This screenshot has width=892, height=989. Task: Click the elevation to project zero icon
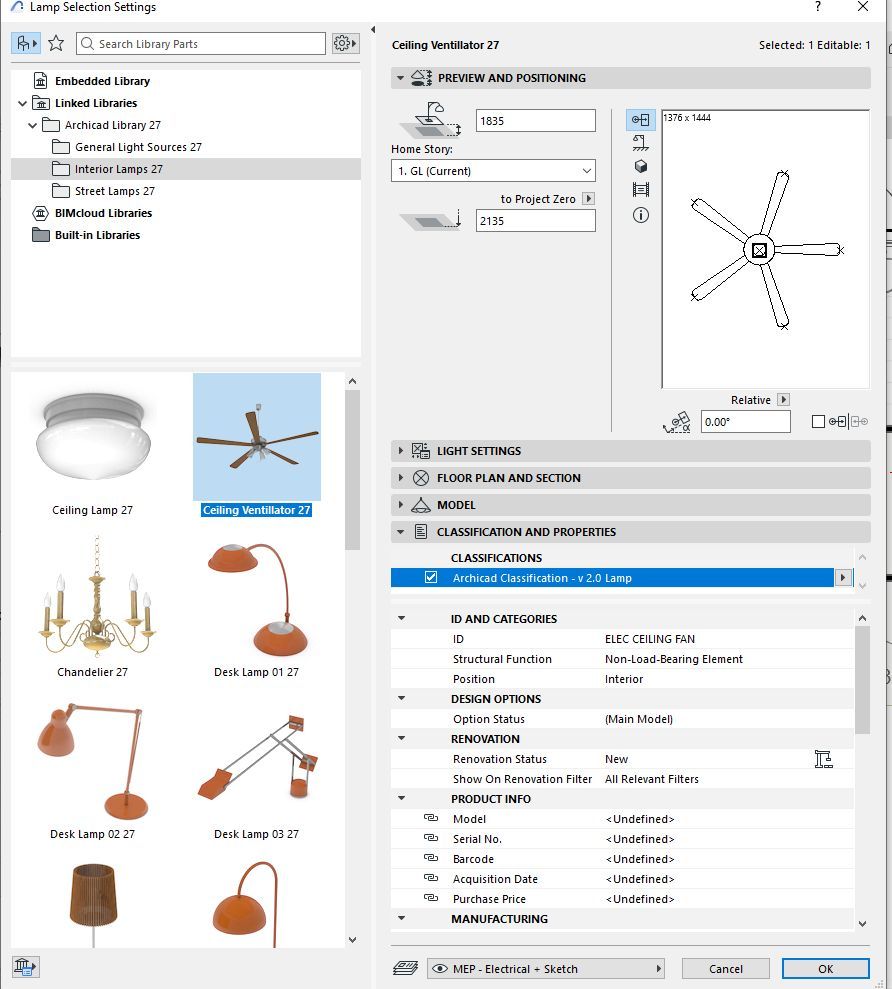[431, 220]
